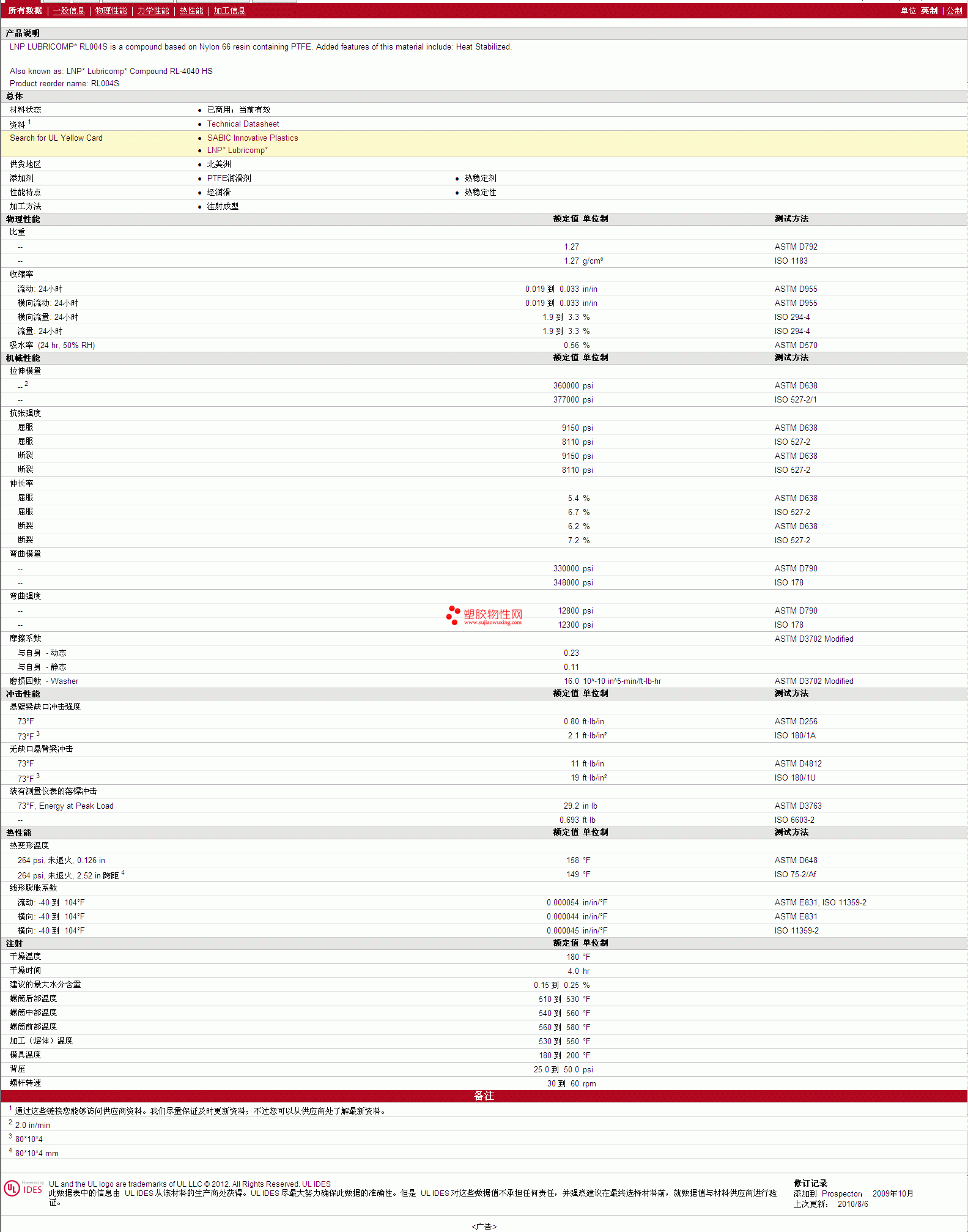Select the ISO 75-2/Af test method
Image resolution: width=968 pixels, height=1232 pixels.
point(795,874)
